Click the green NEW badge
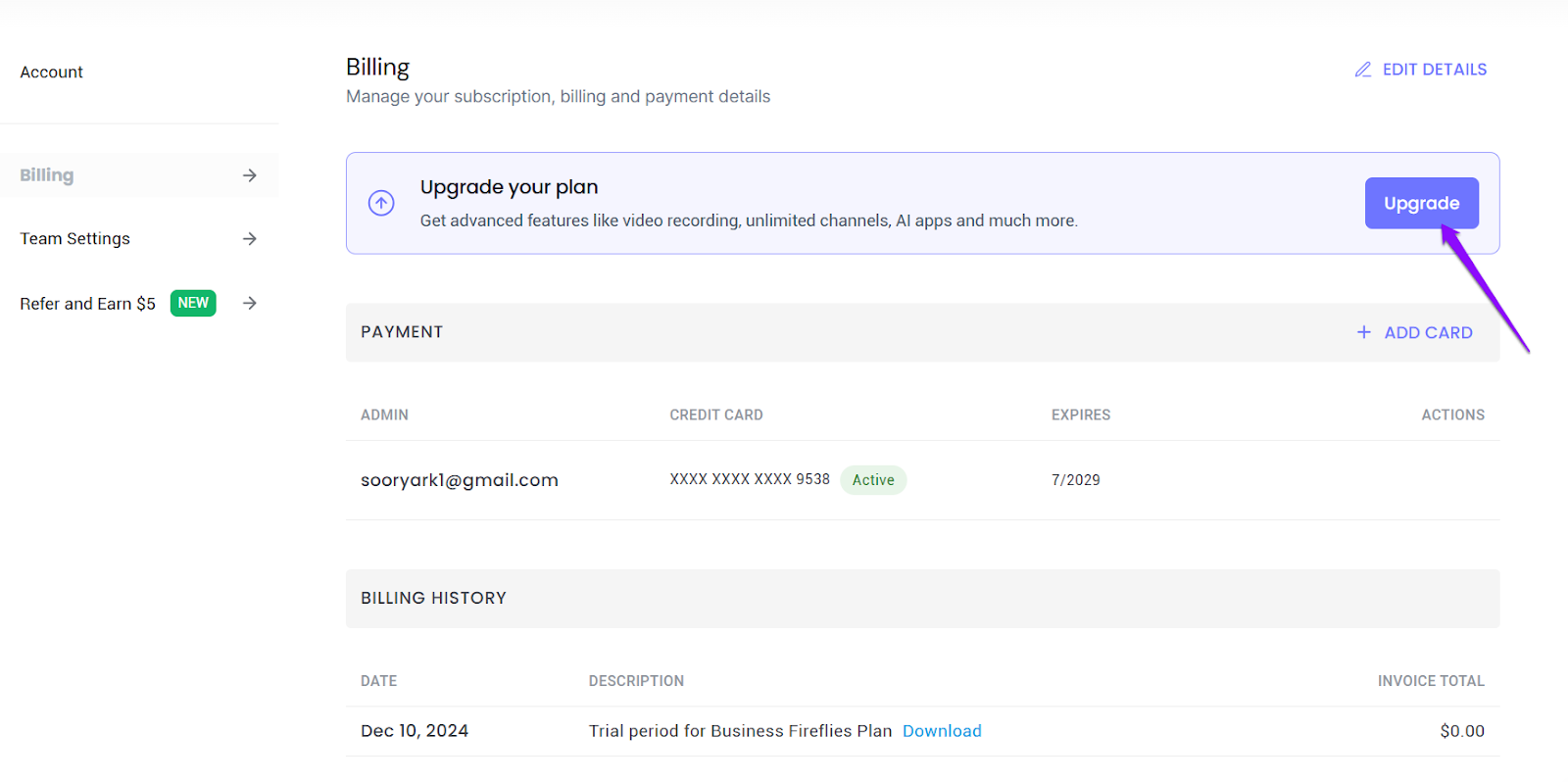1568x782 pixels. 193,304
